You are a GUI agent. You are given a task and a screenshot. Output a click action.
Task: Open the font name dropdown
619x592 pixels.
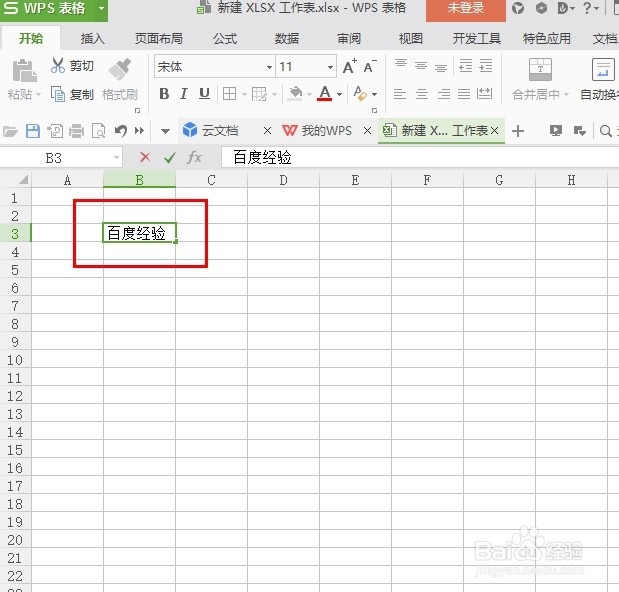[x=269, y=67]
